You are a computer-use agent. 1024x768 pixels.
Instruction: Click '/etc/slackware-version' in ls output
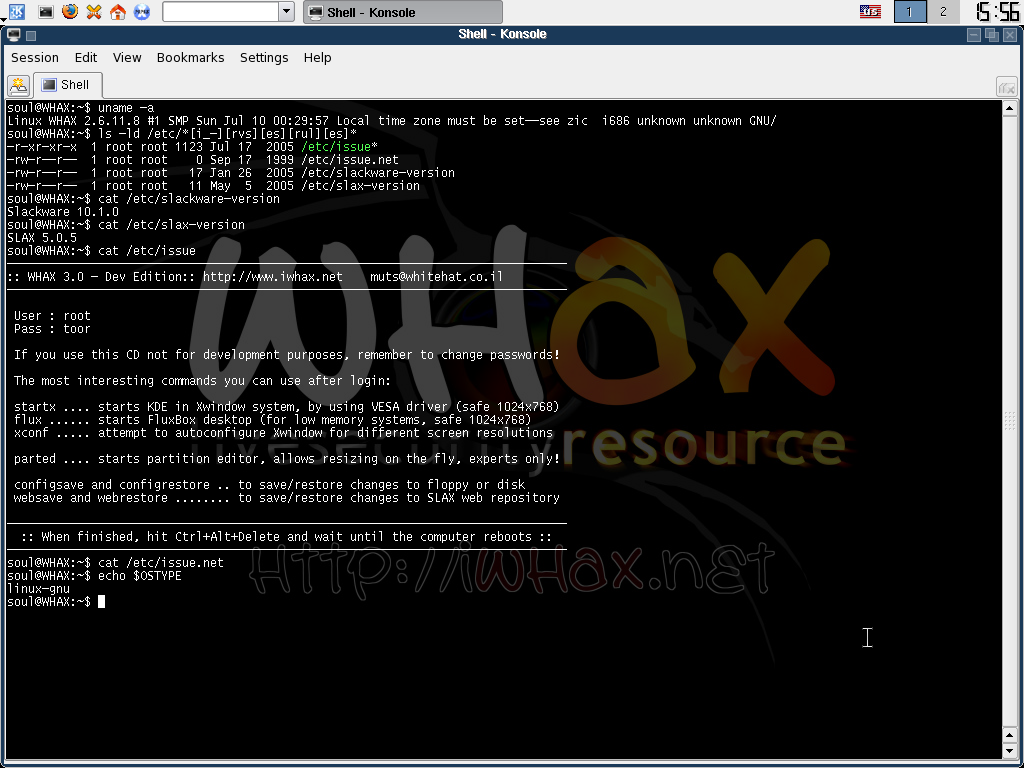(378, 173)
